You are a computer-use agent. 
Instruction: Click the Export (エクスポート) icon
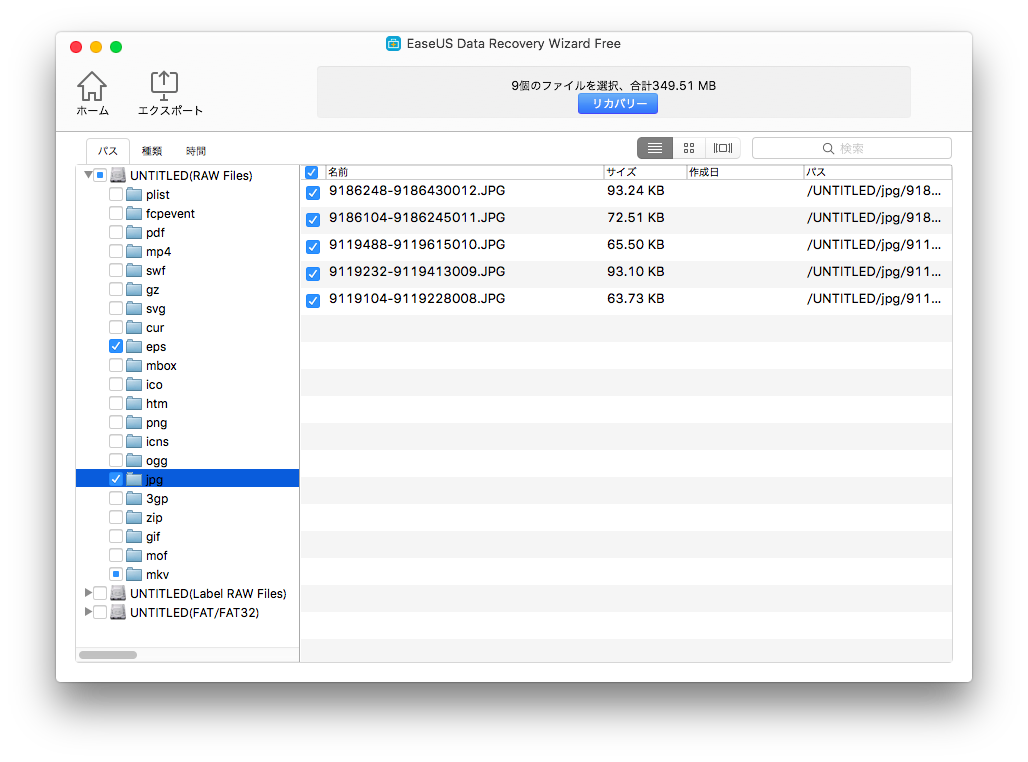point(164,86)
